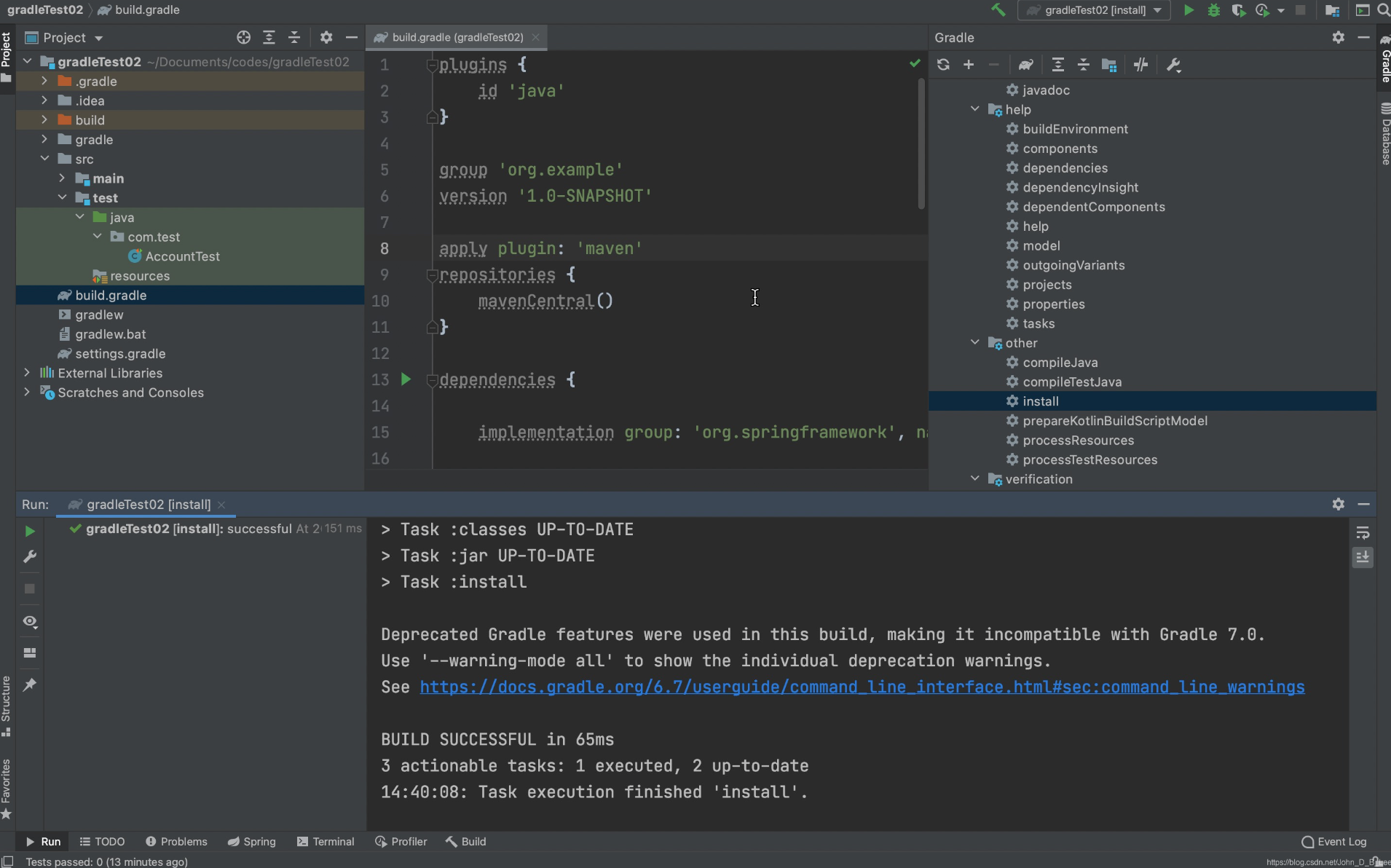
Task: Show the eye view options in Run panel
Action: coord(30,621)
